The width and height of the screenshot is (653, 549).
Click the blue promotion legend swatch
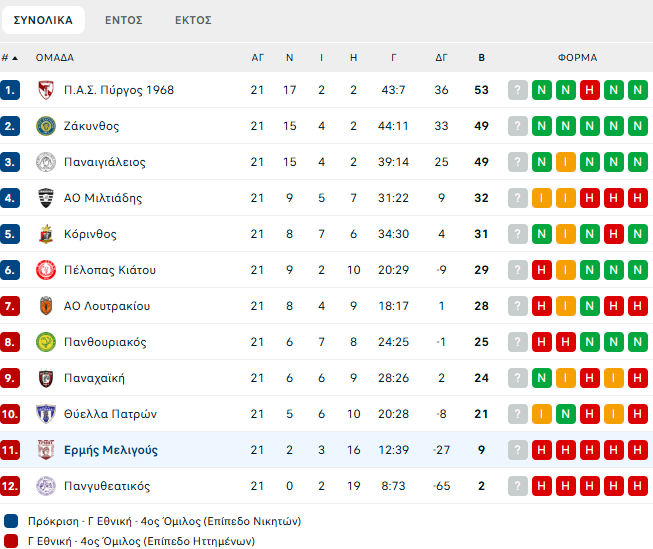point(10,521)
